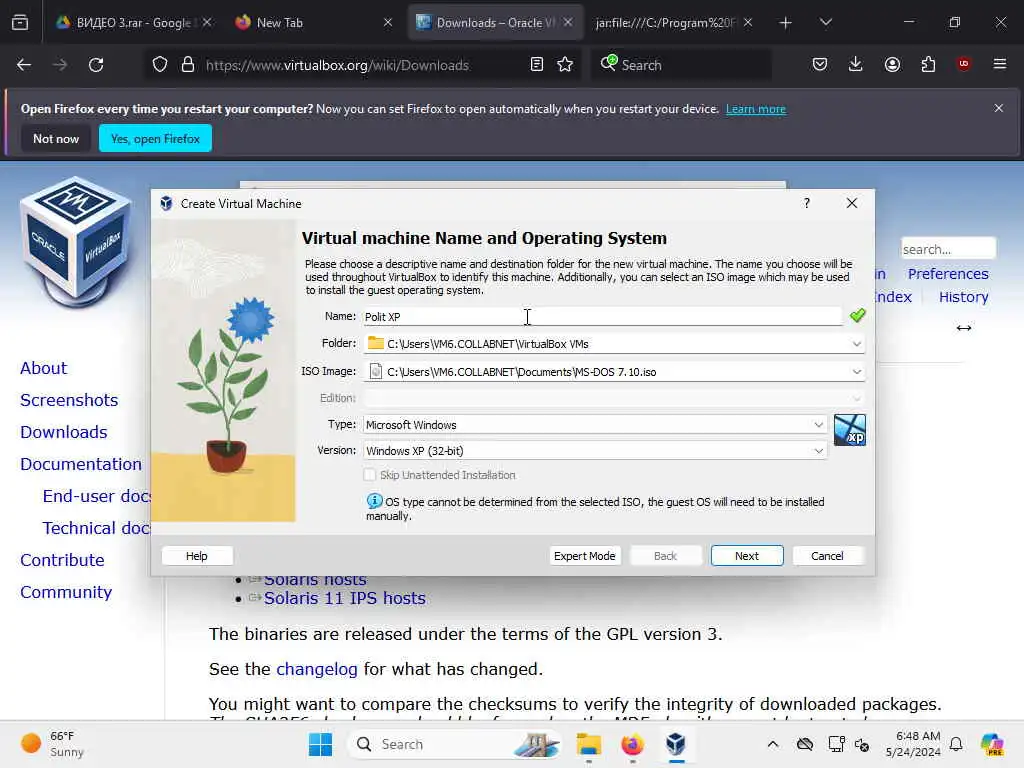Open the Solaris 11 IPS hosts link
This screenshot has width=1024, height=768.
pos(344,598)
